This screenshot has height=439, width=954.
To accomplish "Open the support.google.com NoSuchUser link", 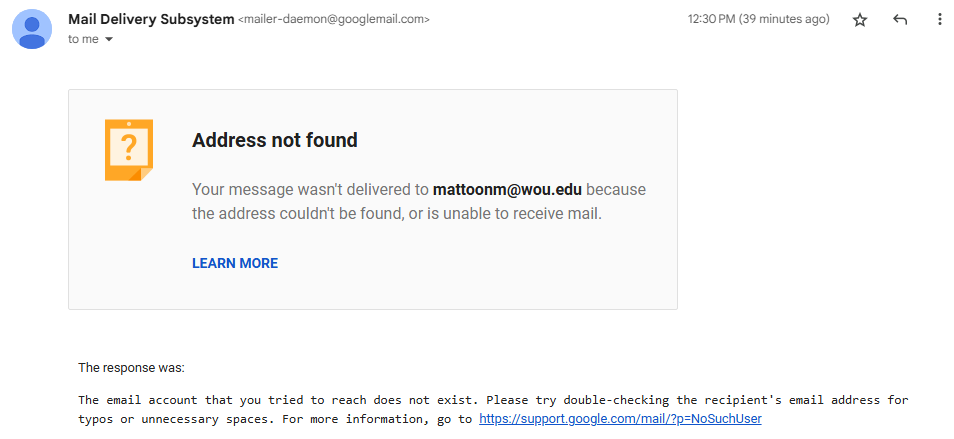I will tap(620, 419).
